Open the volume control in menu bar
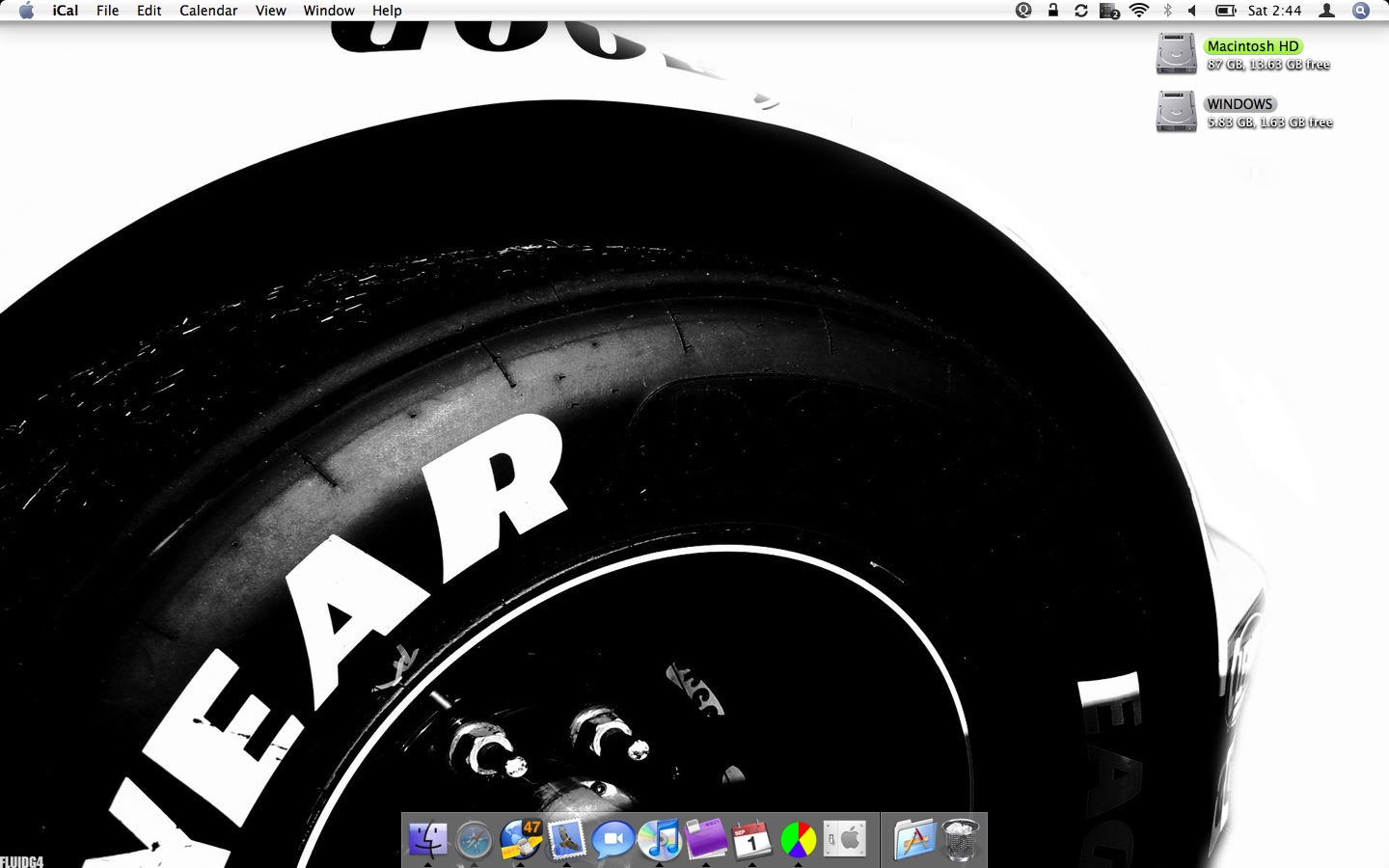 [1192, 11]
